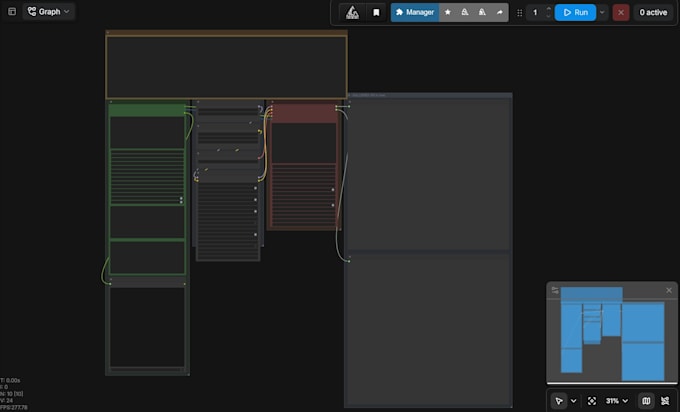The image size is (680, 412).
Task: Click the red cancel X button
Action: coord(621,13)
